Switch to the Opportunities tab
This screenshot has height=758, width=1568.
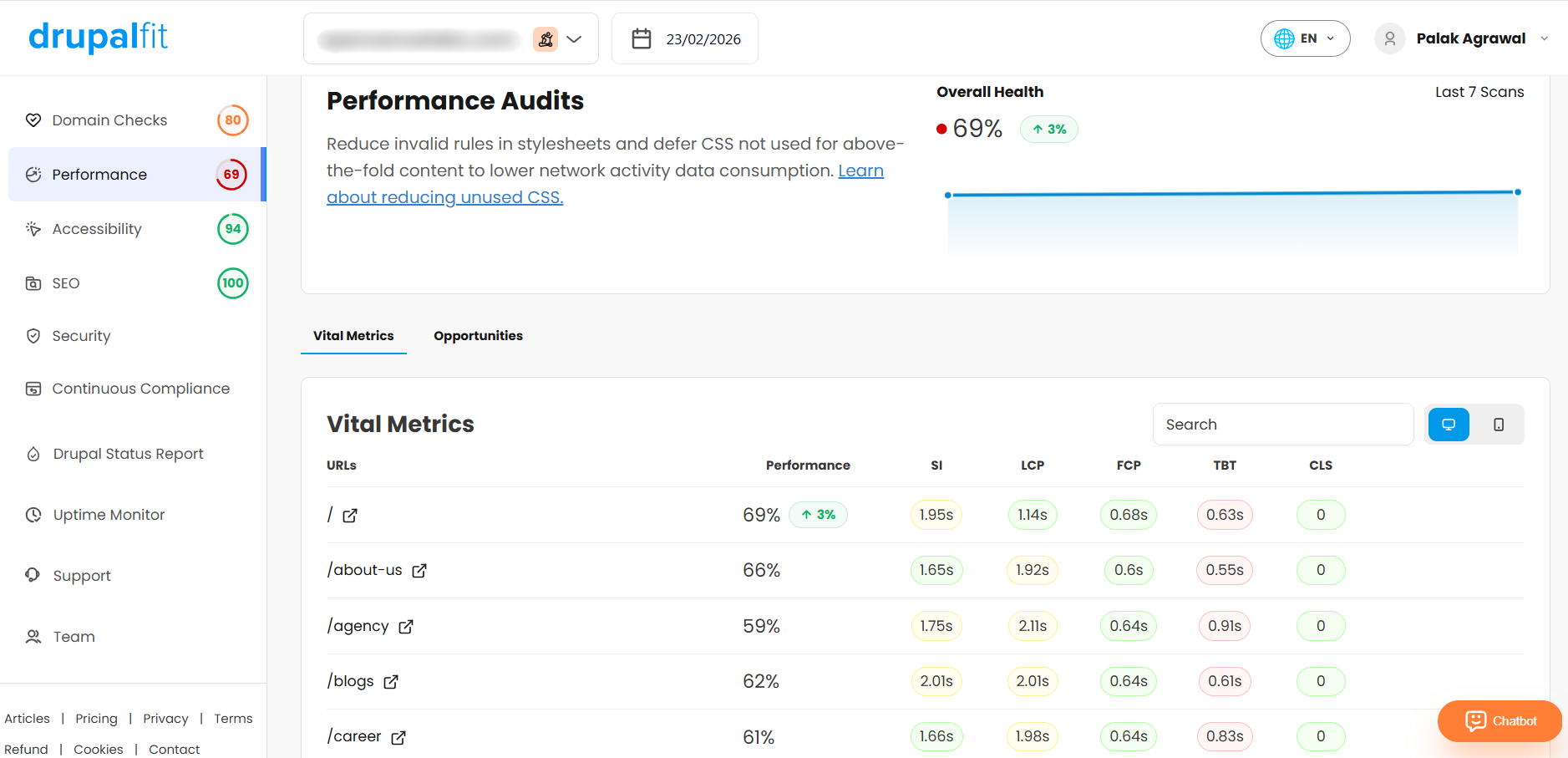pyautogui.click(x=478, y=336)
